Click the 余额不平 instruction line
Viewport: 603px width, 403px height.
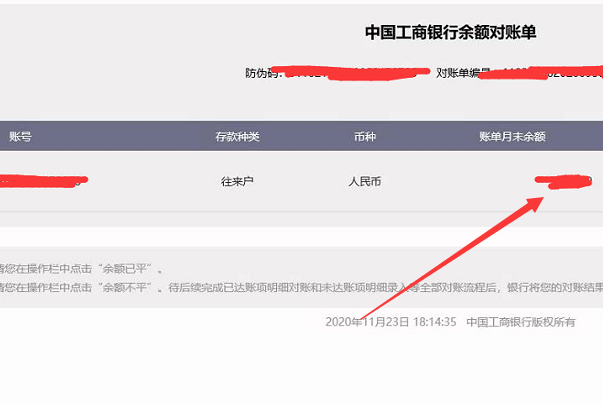coord(302,287)
